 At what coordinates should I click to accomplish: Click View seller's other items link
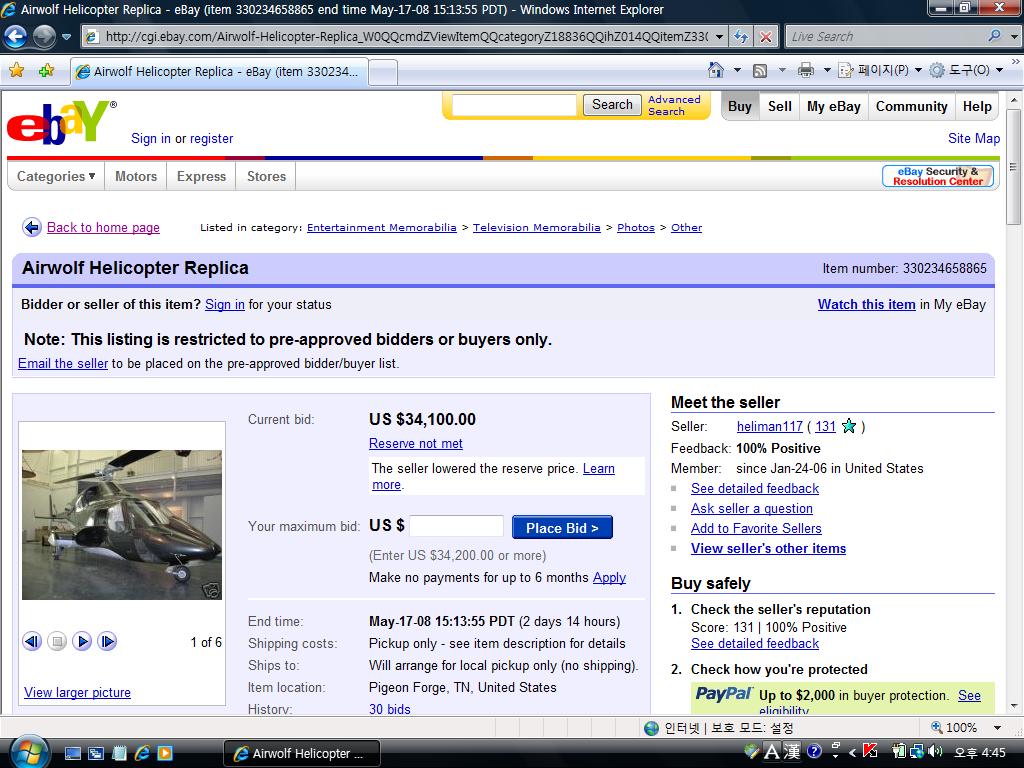(768, 549)
